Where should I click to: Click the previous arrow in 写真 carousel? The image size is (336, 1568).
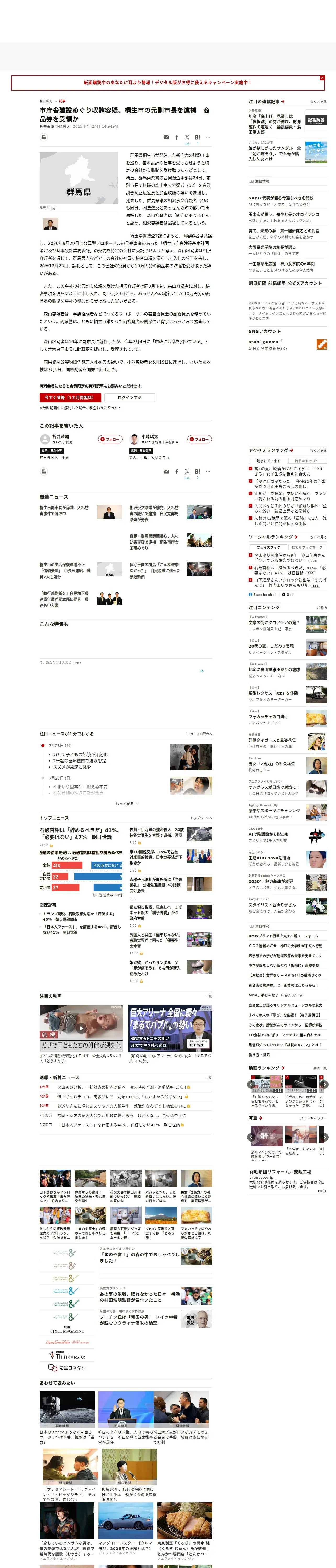pos(251,1137)
